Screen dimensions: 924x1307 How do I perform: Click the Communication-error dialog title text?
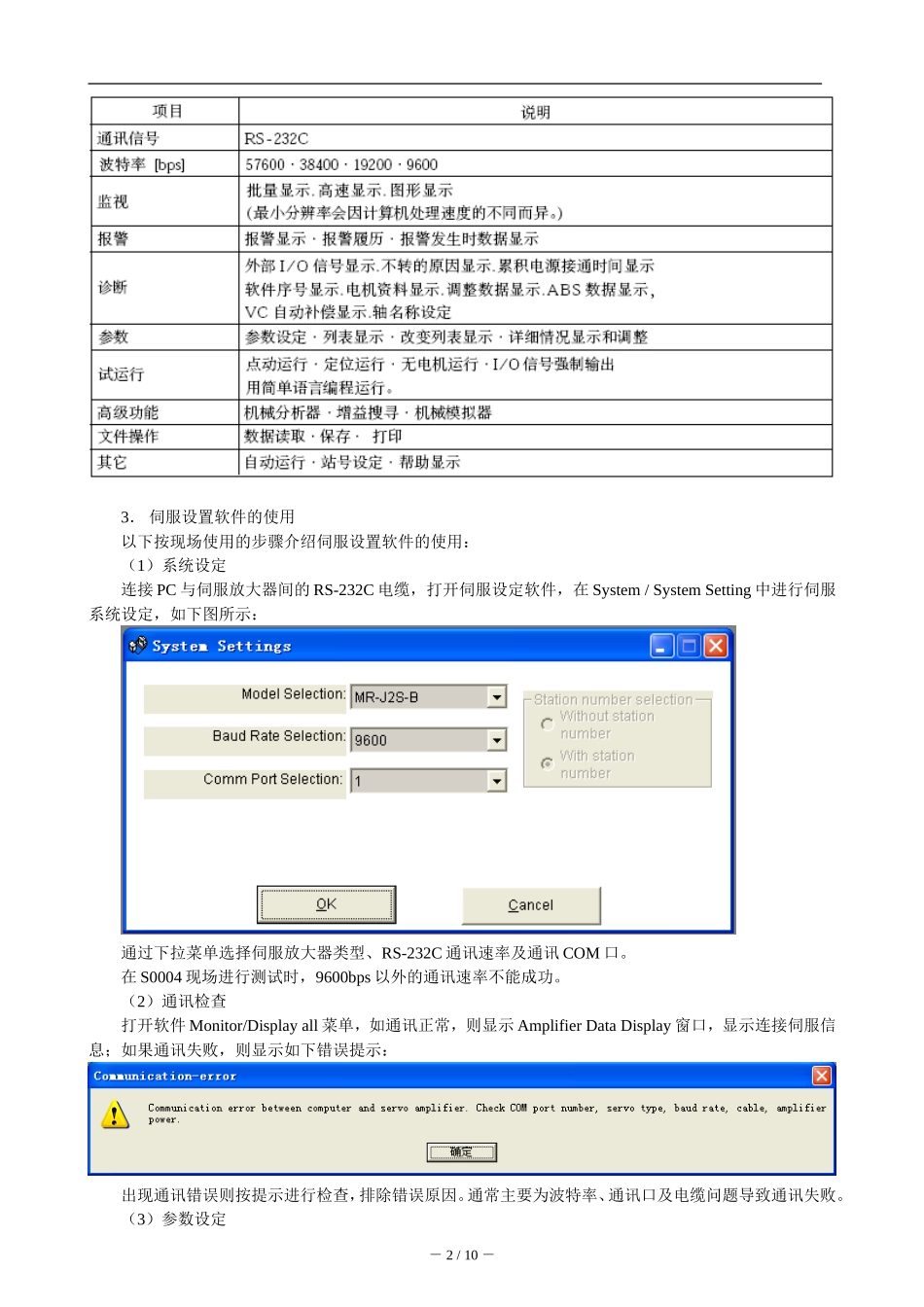(165, 1076)
